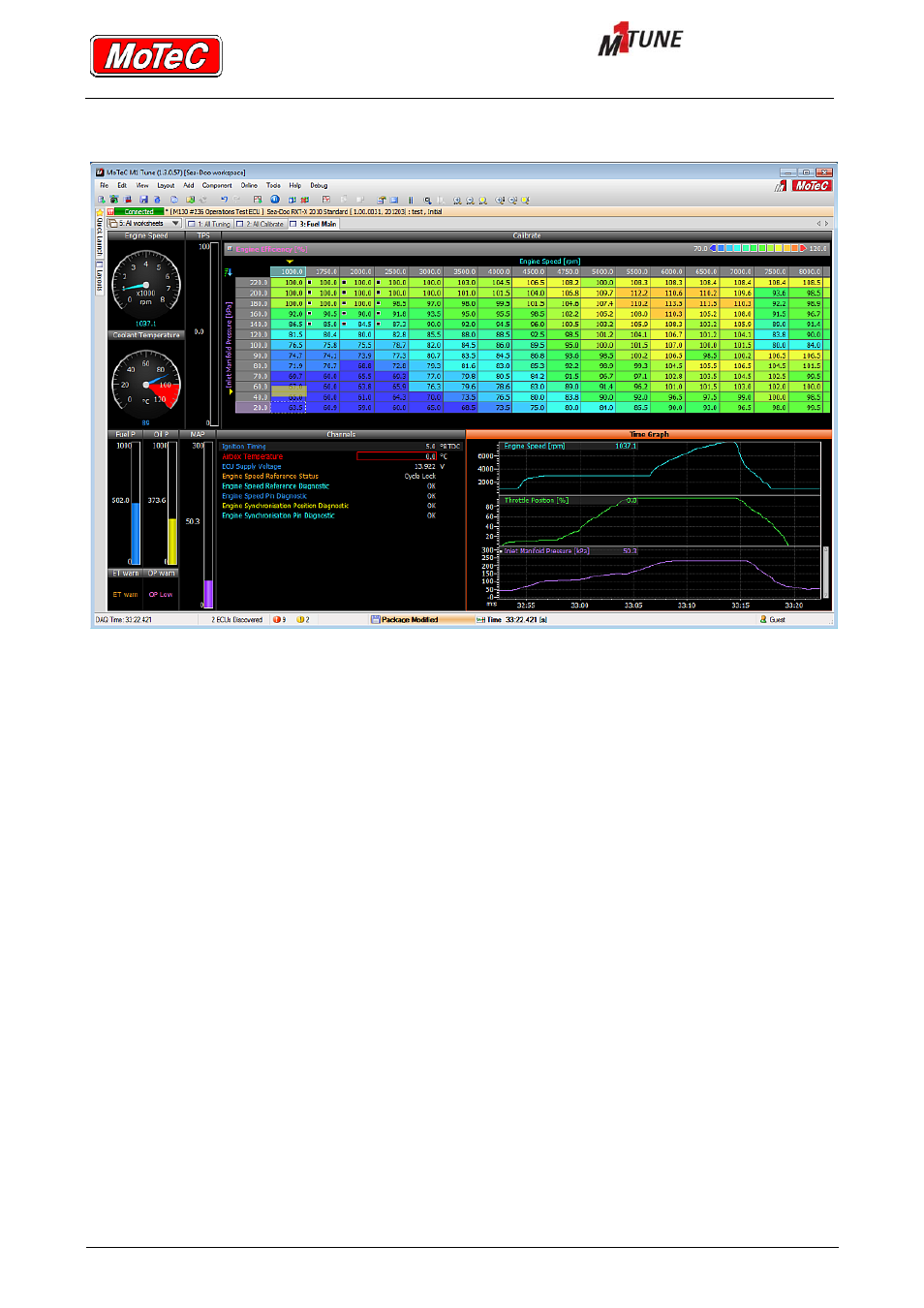Switch to the 2: All Calibrate worksheet tab

pos(261,224)
